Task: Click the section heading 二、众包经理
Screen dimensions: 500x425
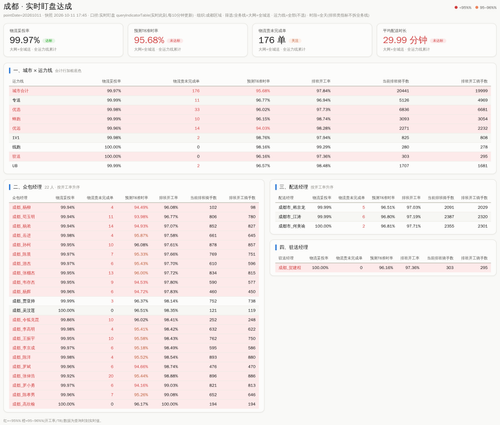Action: pos(28,187)
